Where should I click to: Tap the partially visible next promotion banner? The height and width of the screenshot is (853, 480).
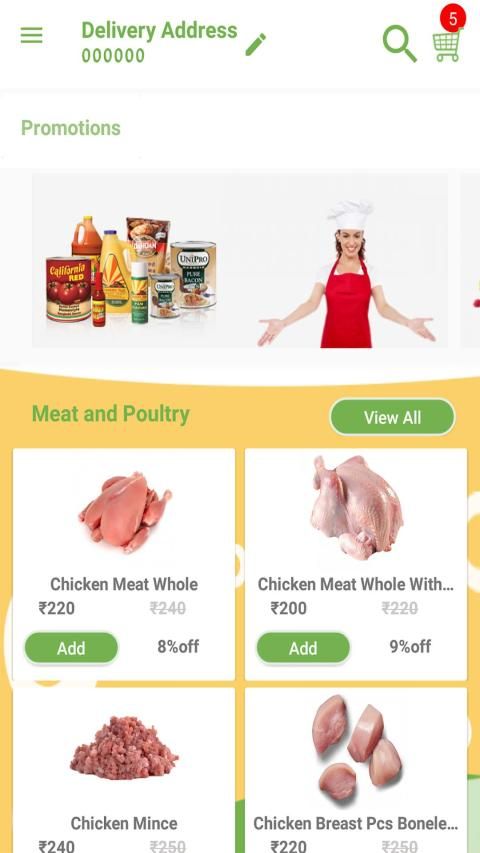(x=471, y=261)
